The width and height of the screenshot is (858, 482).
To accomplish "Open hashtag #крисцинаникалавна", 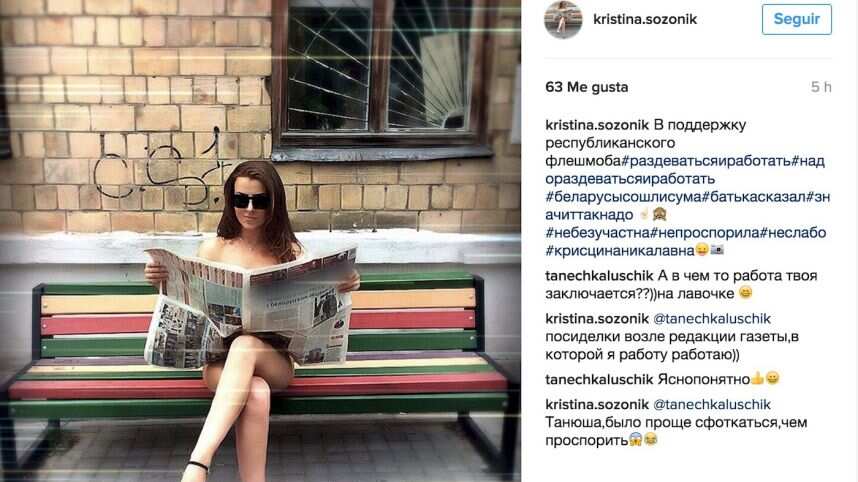I will pyautogui.click(x=620, y=251).
